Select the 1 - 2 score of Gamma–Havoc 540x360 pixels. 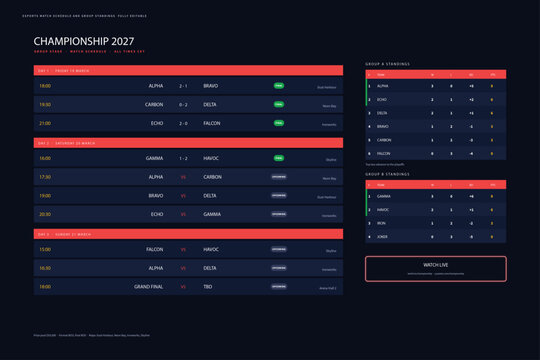click(x=183, y=158)
